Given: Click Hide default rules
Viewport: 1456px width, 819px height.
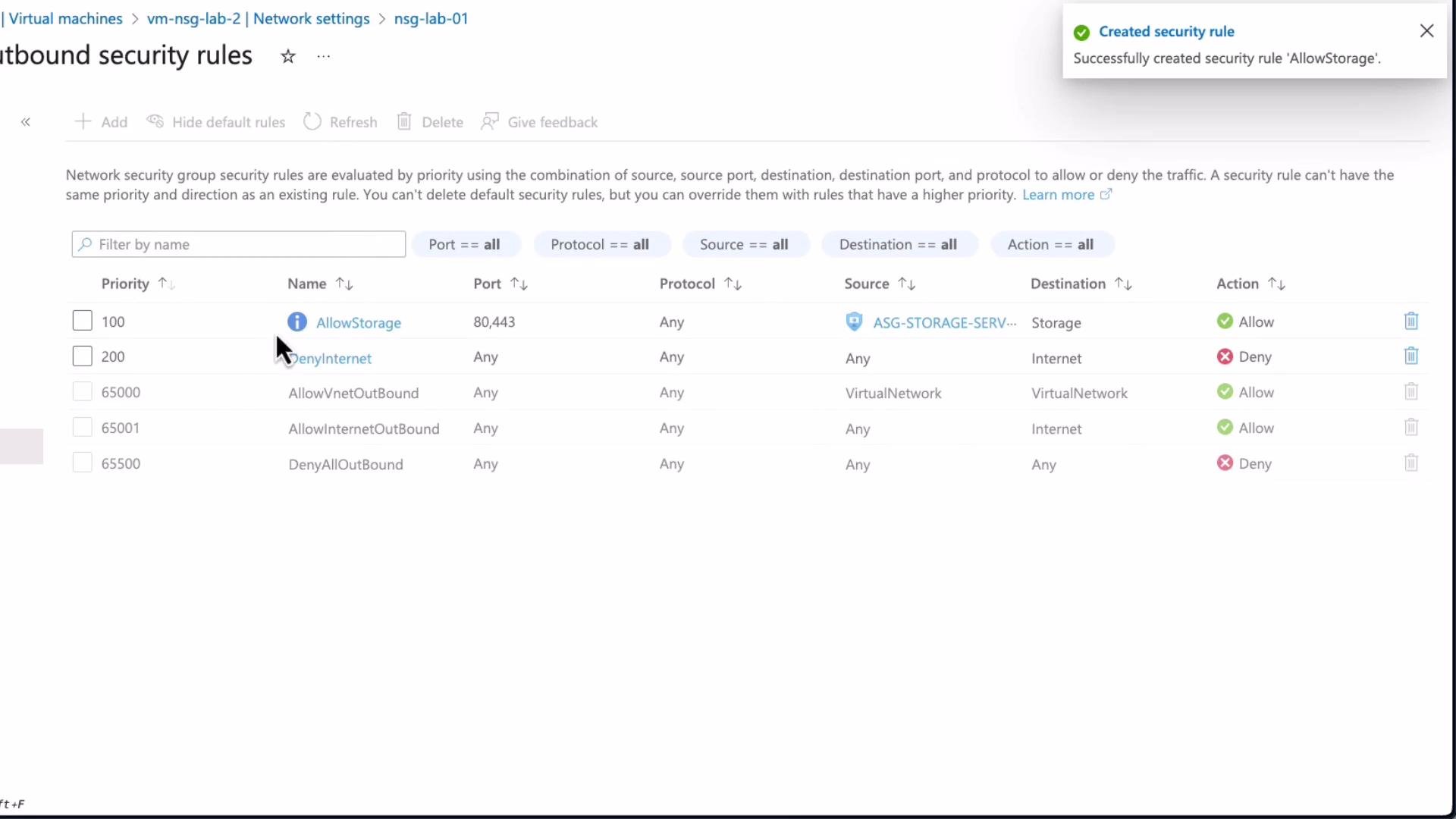Looking at the screenshot, I should pos(216,122).
